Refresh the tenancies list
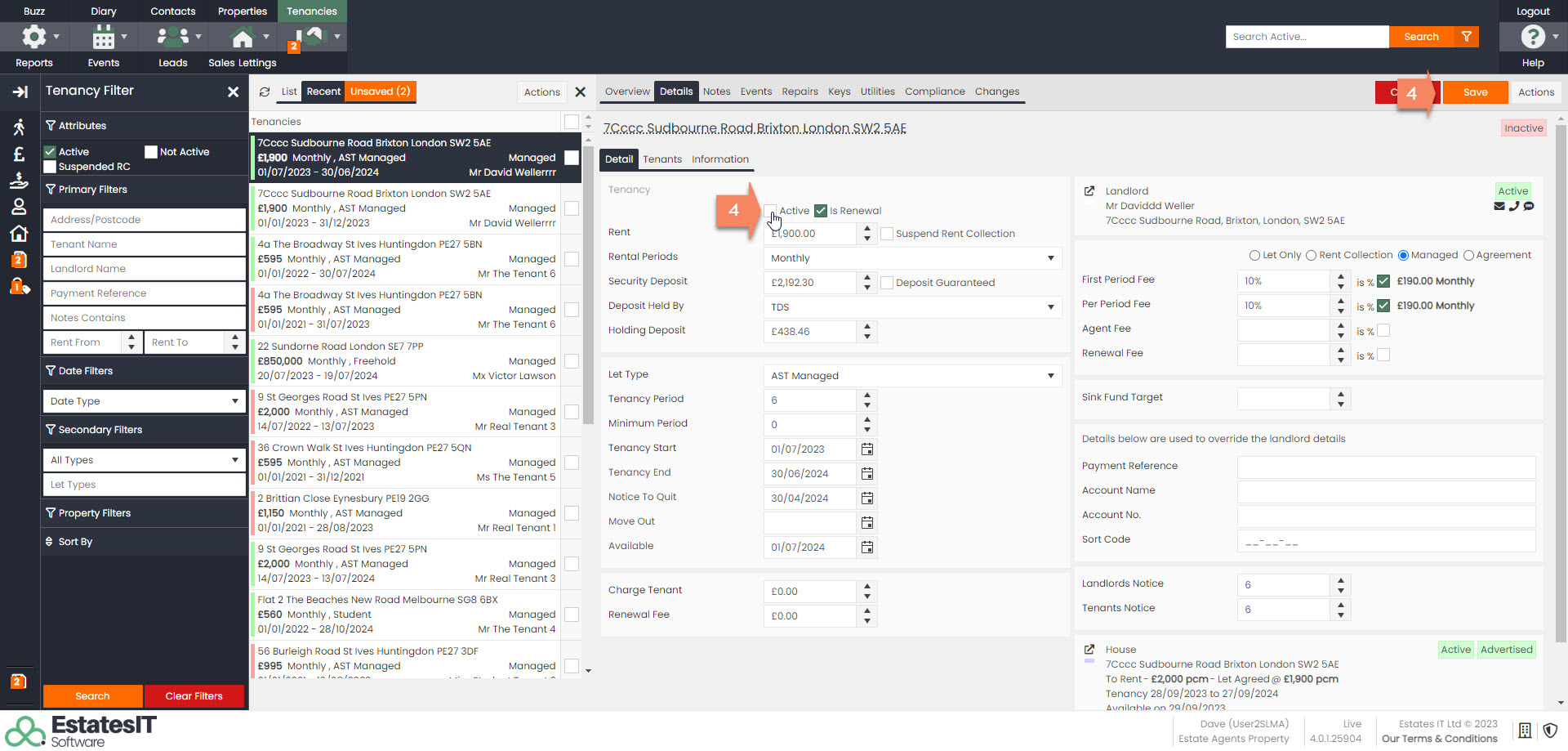The width and height of the screenshot is (1568, 751). point(265,92)
